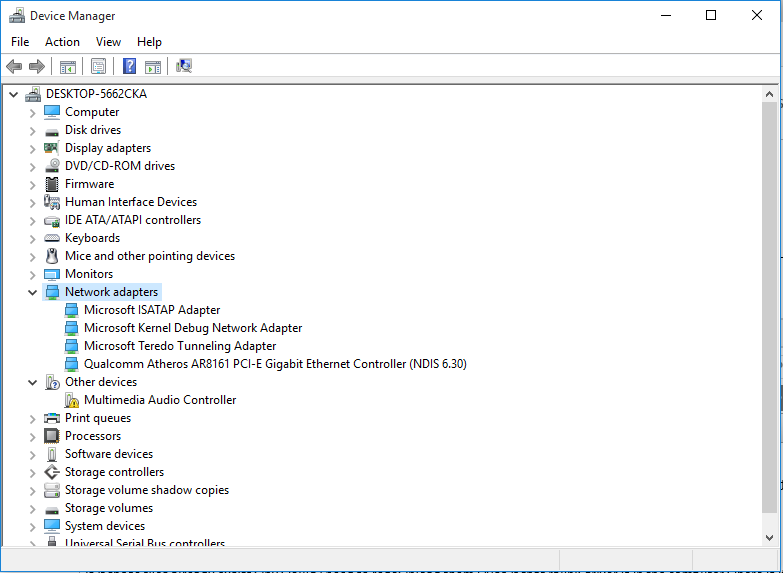Select Microsoft Teredo Tunneling Adapter
This screenshot has width=783, height=573.
pyautogui.click(x=180, y=346)
